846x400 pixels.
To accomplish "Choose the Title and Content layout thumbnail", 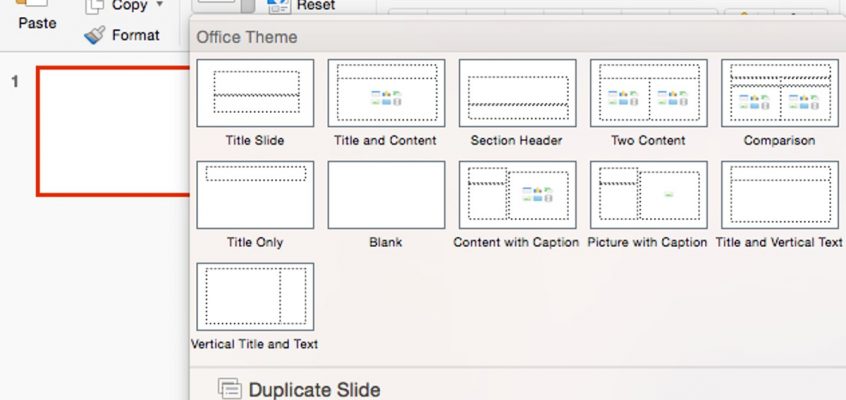I will (386, 93).
